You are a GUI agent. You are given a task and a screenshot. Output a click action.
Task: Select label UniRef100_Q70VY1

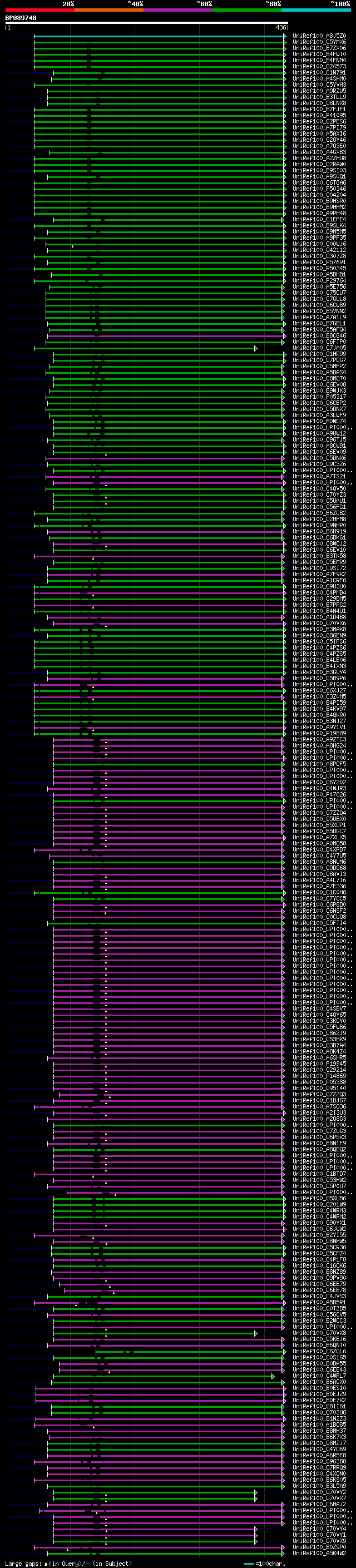point(319,1535)
